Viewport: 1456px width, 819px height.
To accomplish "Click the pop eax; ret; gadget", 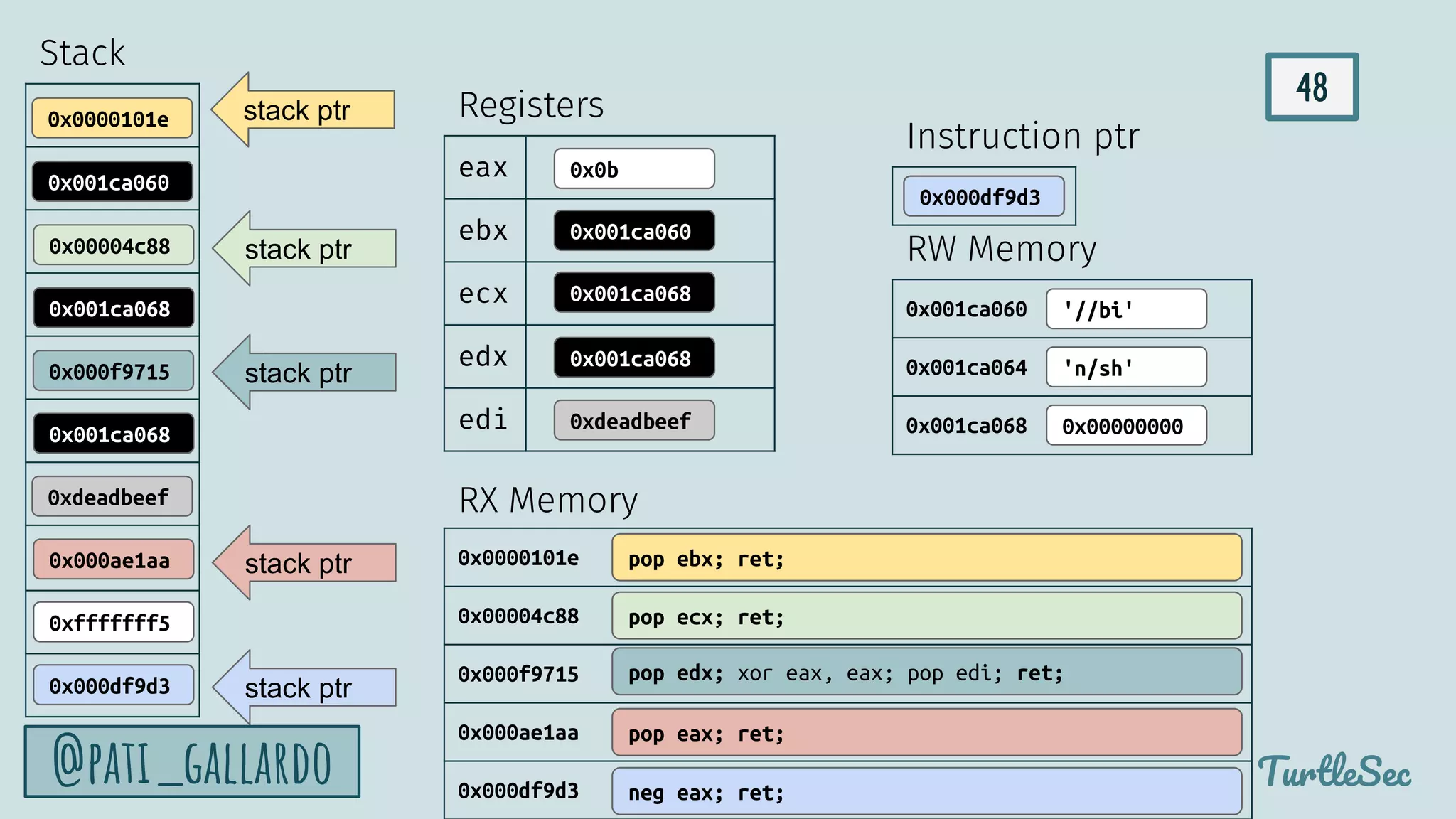I will click(x=926, y=733).
